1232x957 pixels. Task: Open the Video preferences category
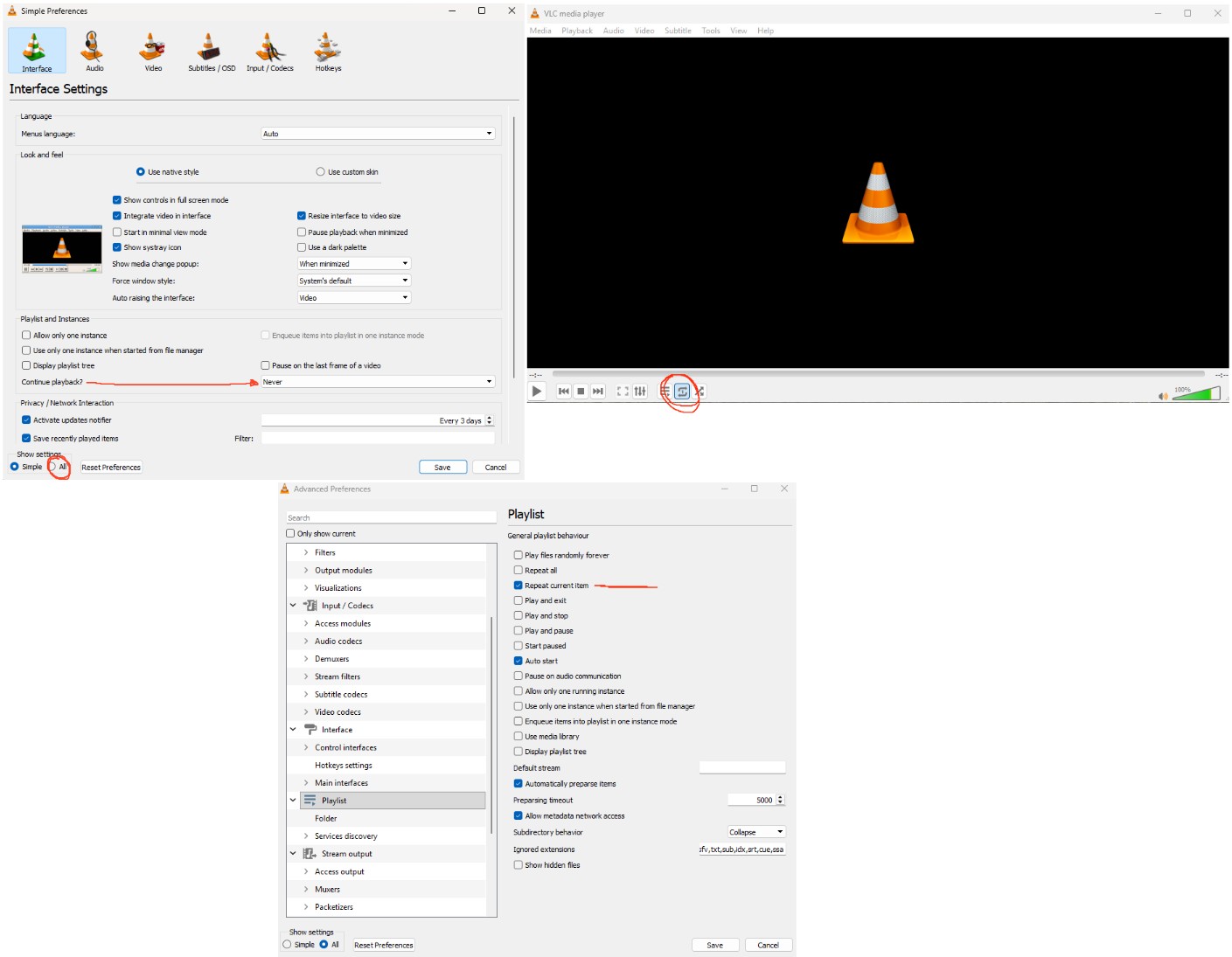click(x=153, y=51)
